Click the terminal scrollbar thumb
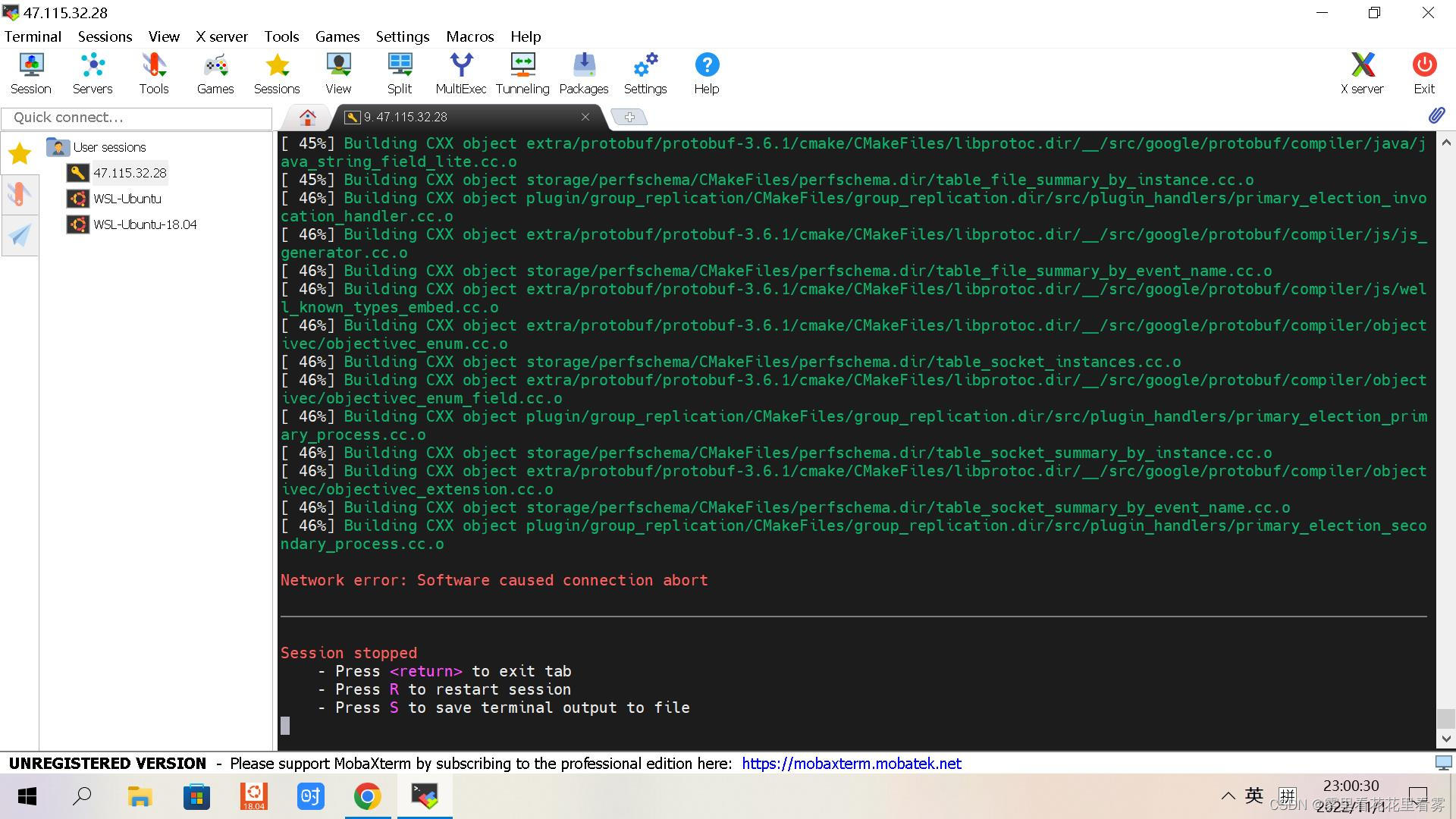 tap(1445, 718)
